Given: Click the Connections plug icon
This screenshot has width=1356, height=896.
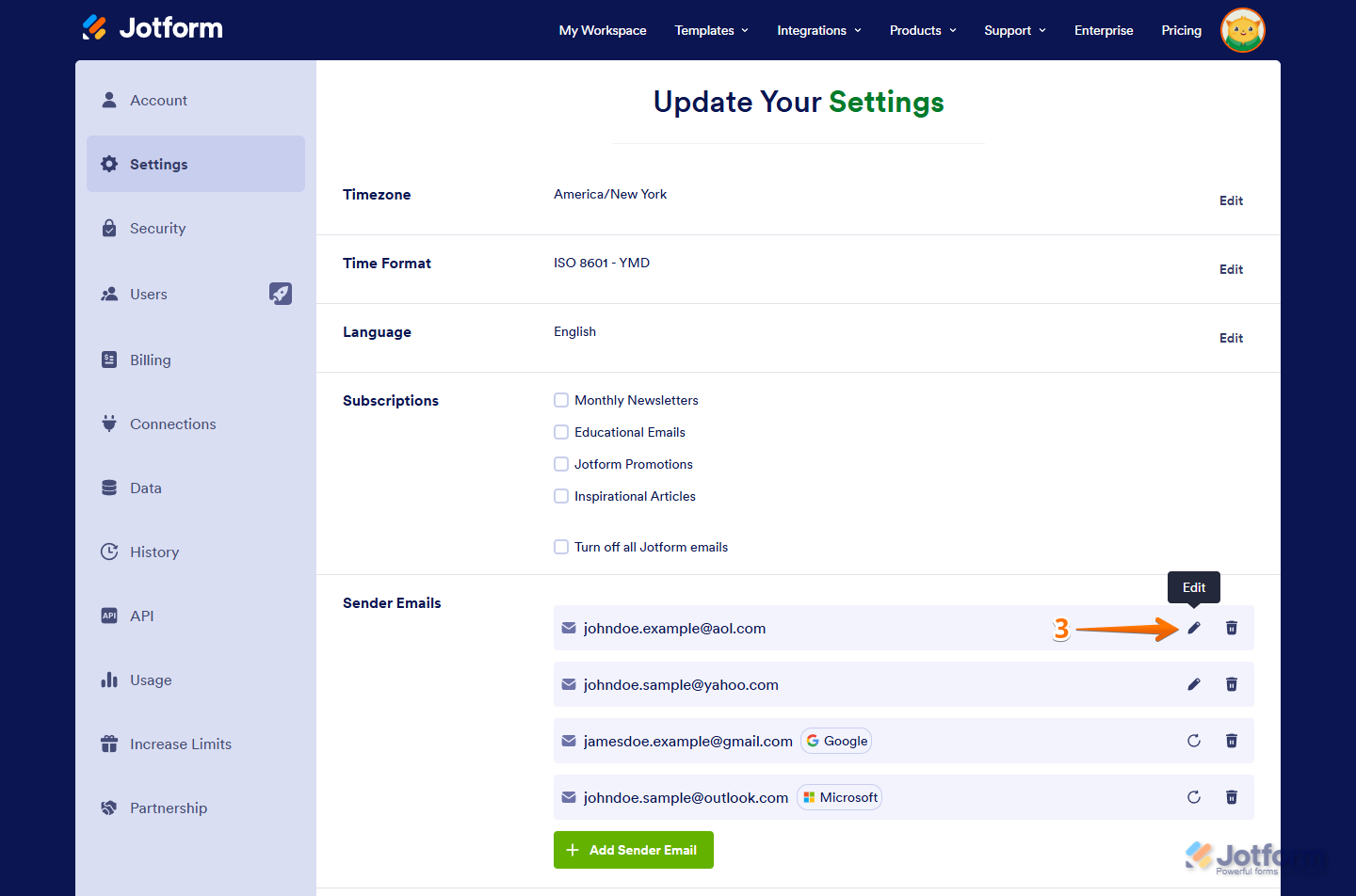Looking at the screenshot, I should click(109, 424).
